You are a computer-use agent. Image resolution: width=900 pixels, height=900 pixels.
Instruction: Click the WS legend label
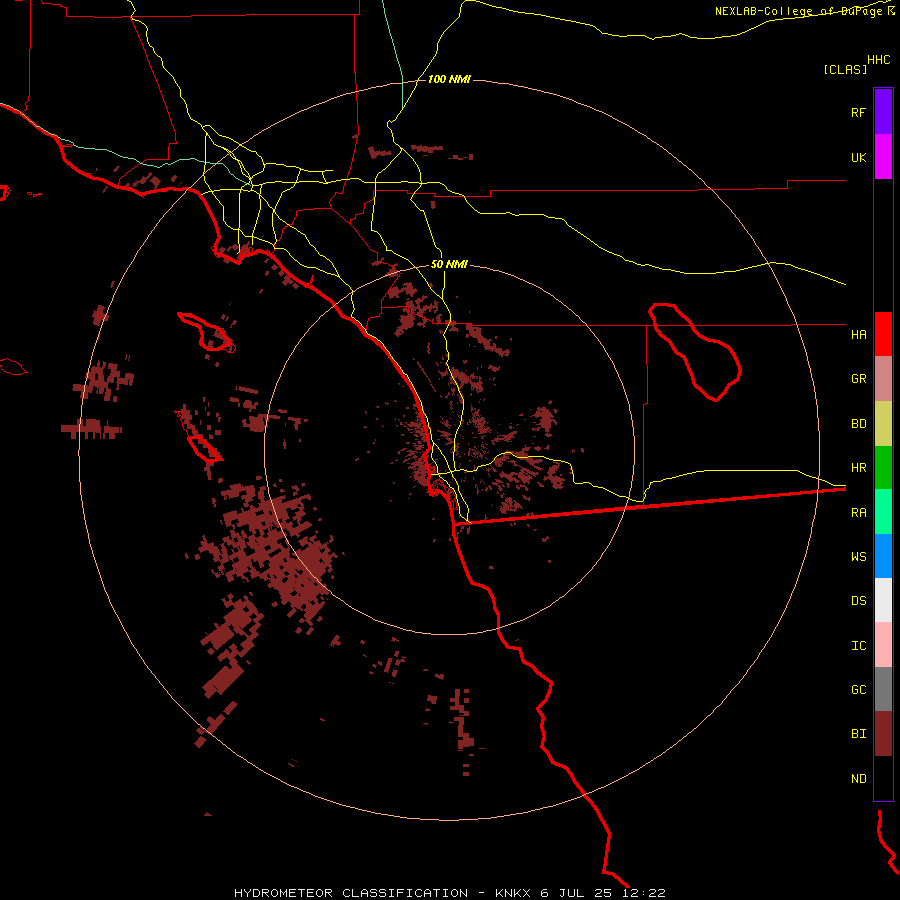pos(858,557)
